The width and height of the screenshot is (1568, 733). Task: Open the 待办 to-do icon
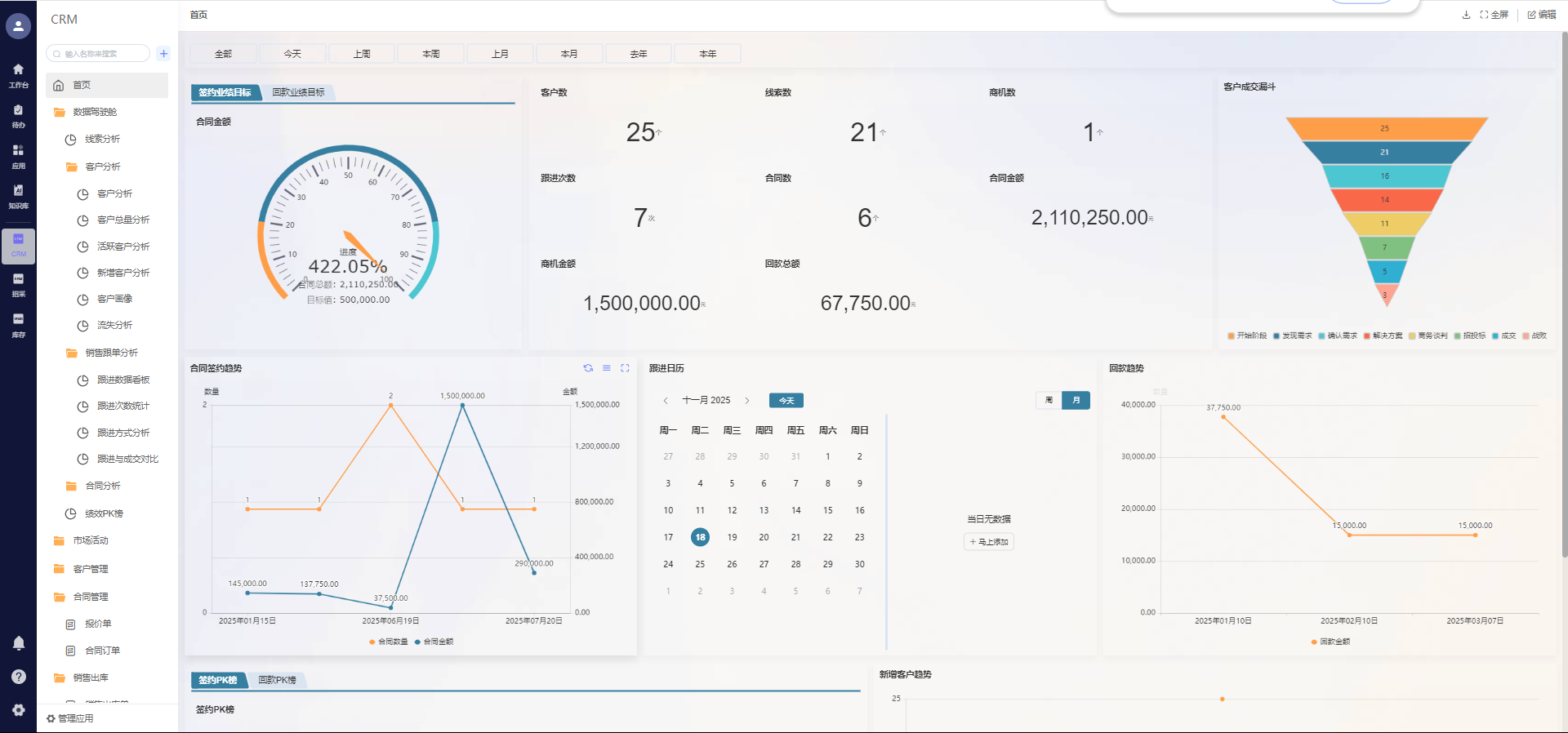tap(18, 115)
